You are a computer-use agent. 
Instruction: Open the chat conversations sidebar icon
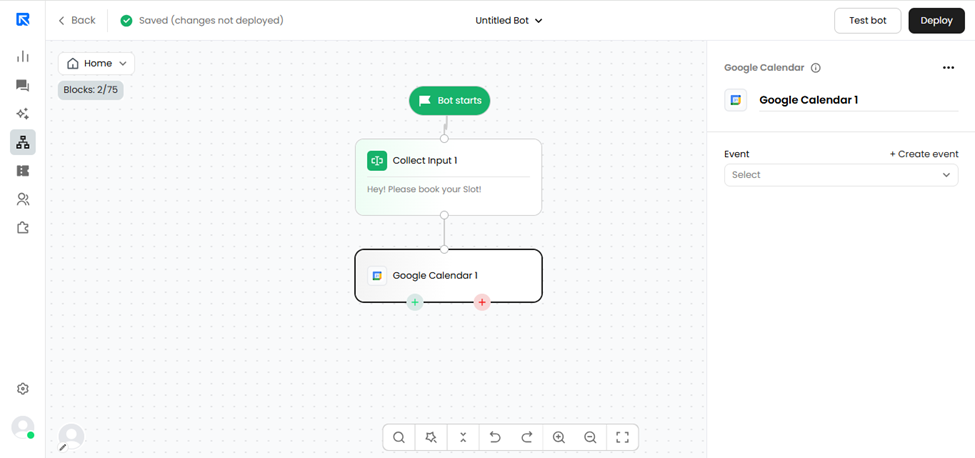point(23,86)
